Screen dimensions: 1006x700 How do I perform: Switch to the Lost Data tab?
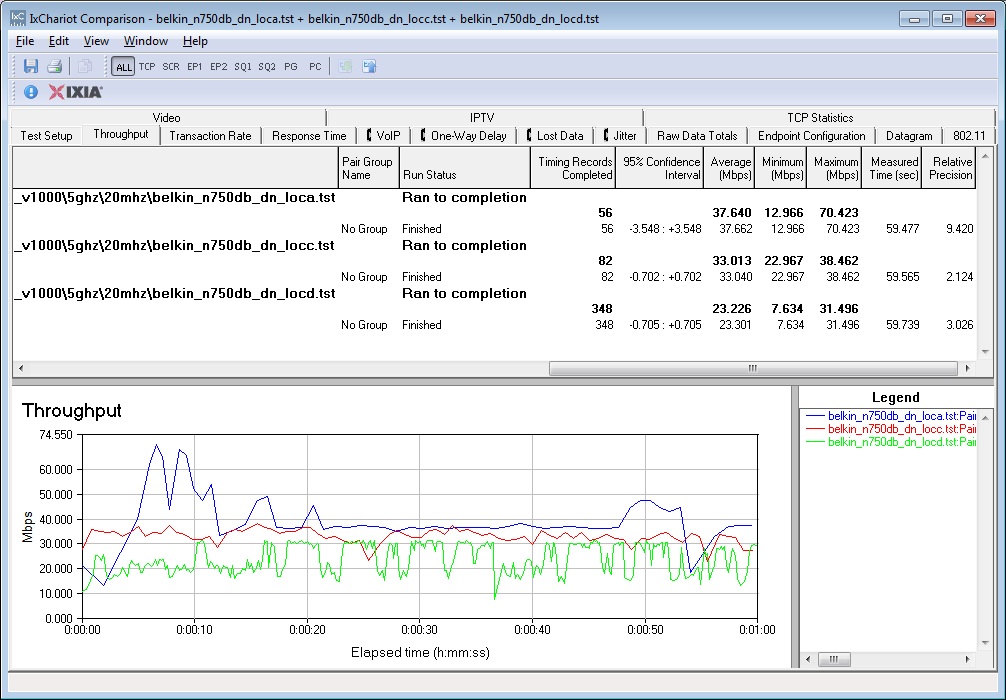point(555,135)
